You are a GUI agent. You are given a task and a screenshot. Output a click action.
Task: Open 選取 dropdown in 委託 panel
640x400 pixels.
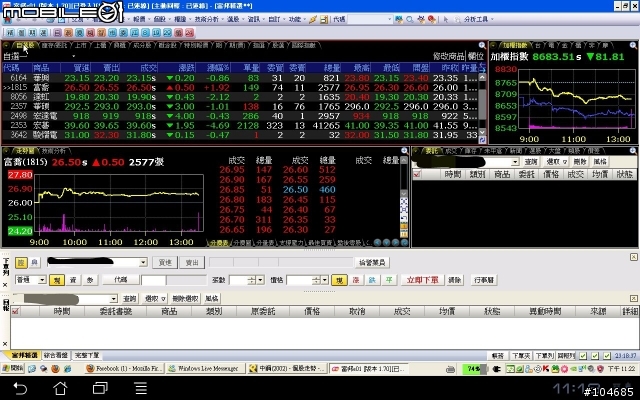[x=557, y=162]
